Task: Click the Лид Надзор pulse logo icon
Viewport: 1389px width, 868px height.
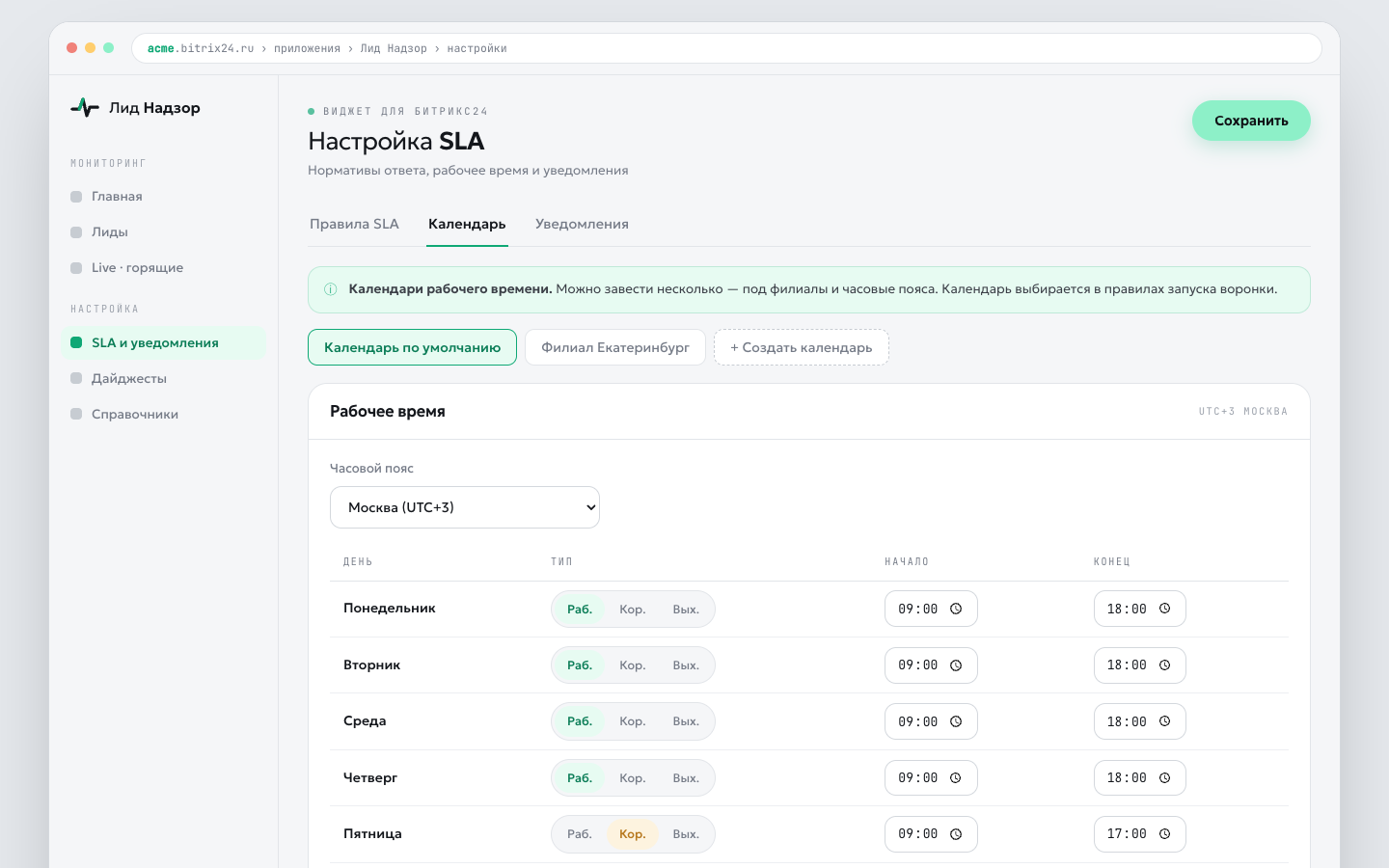Action: click(85, 108)
